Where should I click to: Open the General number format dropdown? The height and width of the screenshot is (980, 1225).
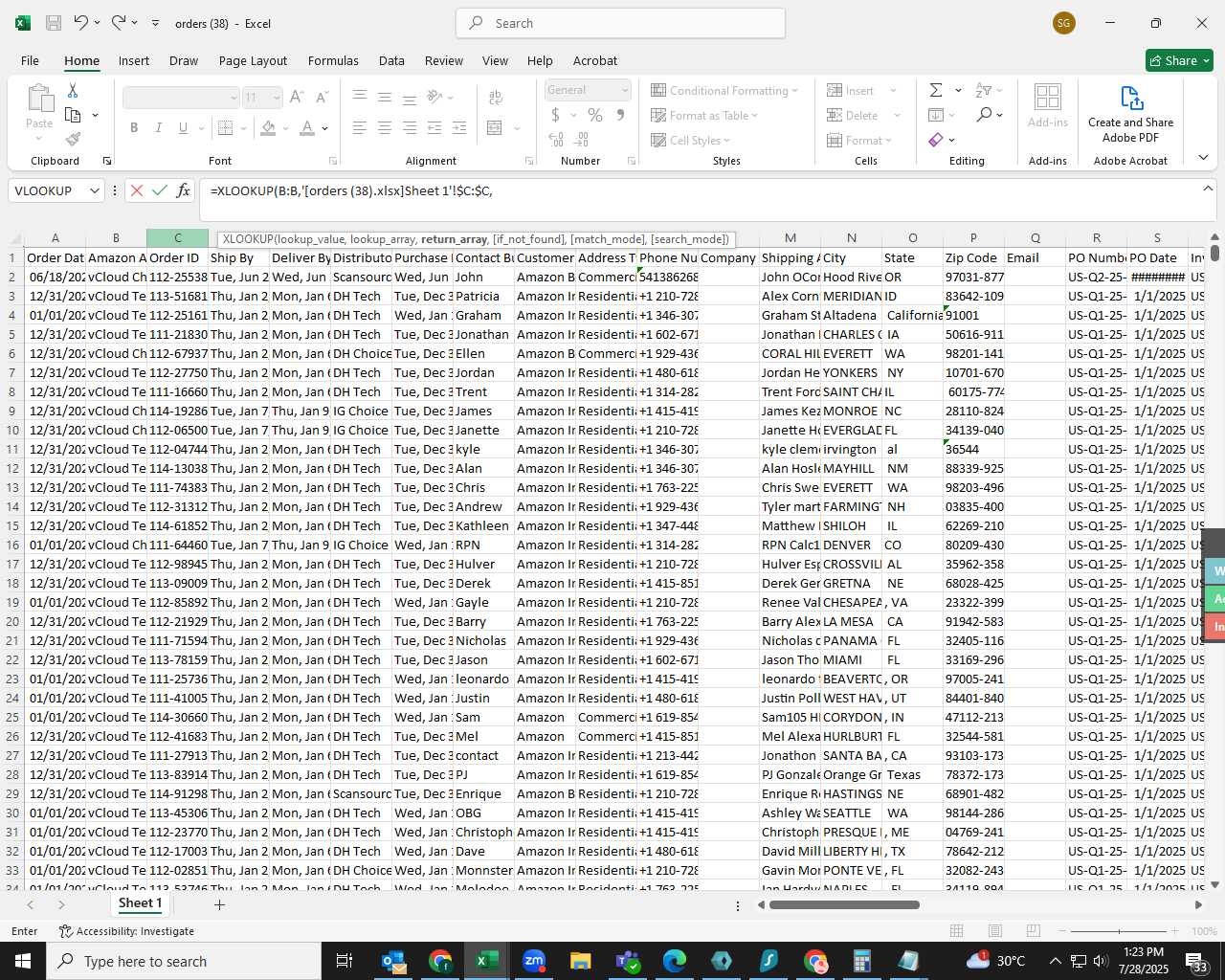point(625,90)
